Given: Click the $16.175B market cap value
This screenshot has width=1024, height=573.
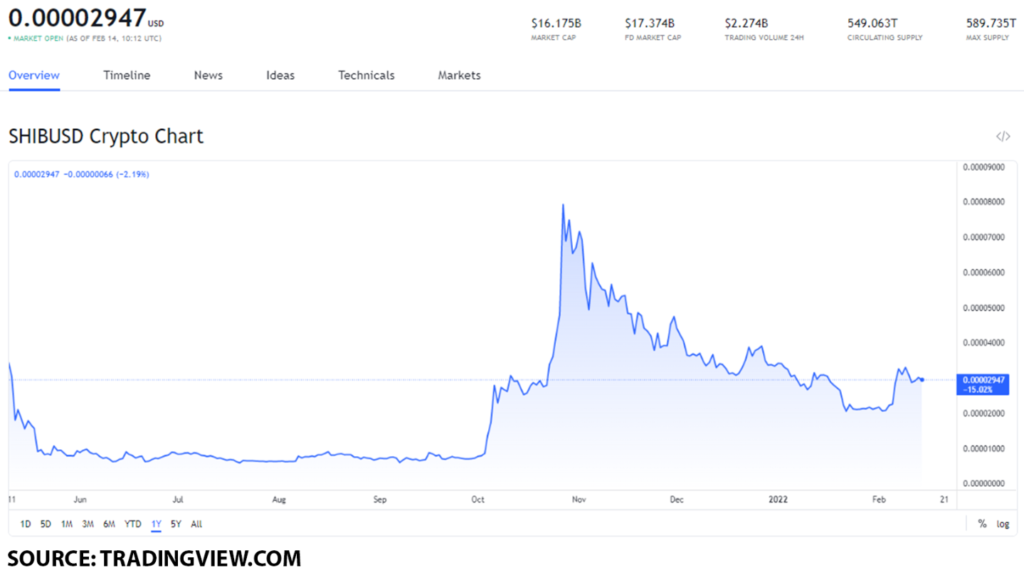Looking at the screenshot, I should pyautogui.click(x=556, y=23).
